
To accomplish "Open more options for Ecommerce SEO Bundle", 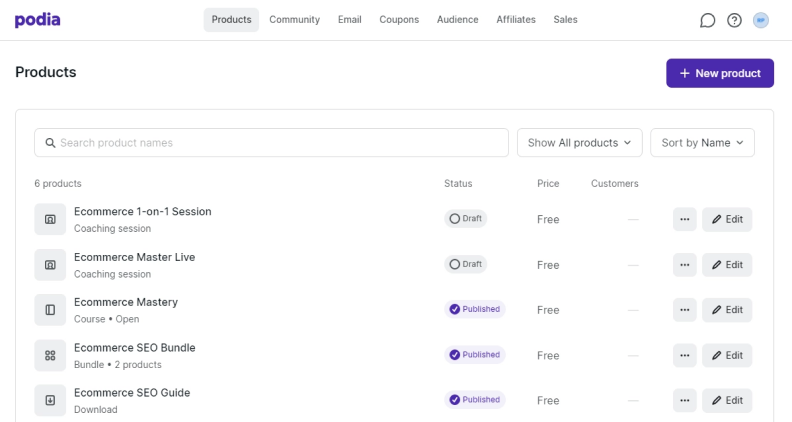I will click(x=684, y=355).
